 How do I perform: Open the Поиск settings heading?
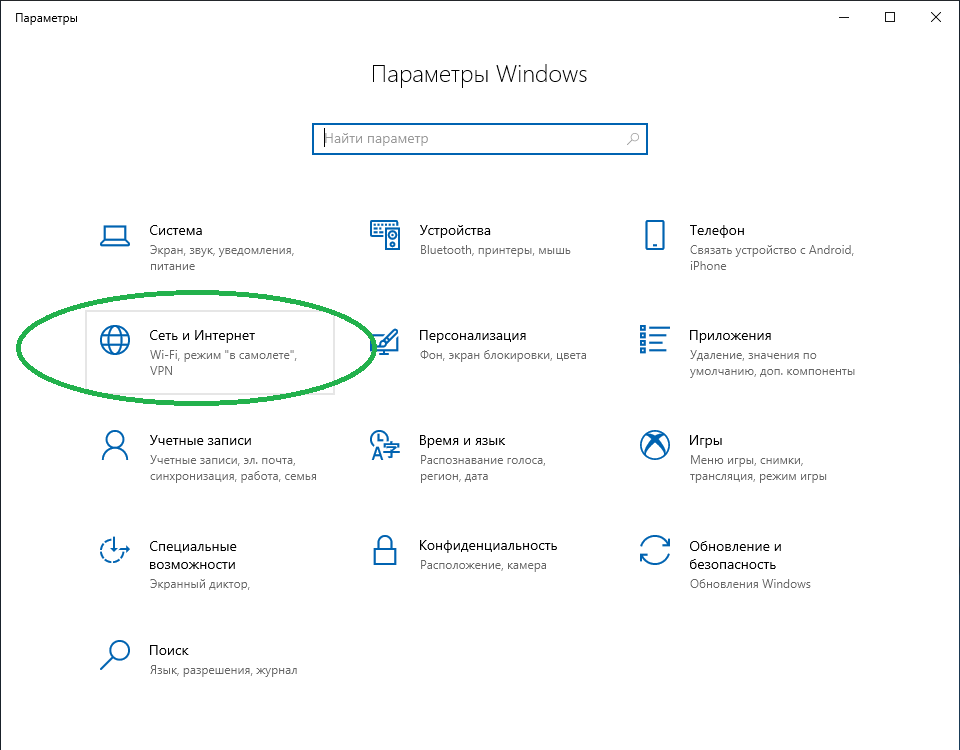click(x=168, y=650)
